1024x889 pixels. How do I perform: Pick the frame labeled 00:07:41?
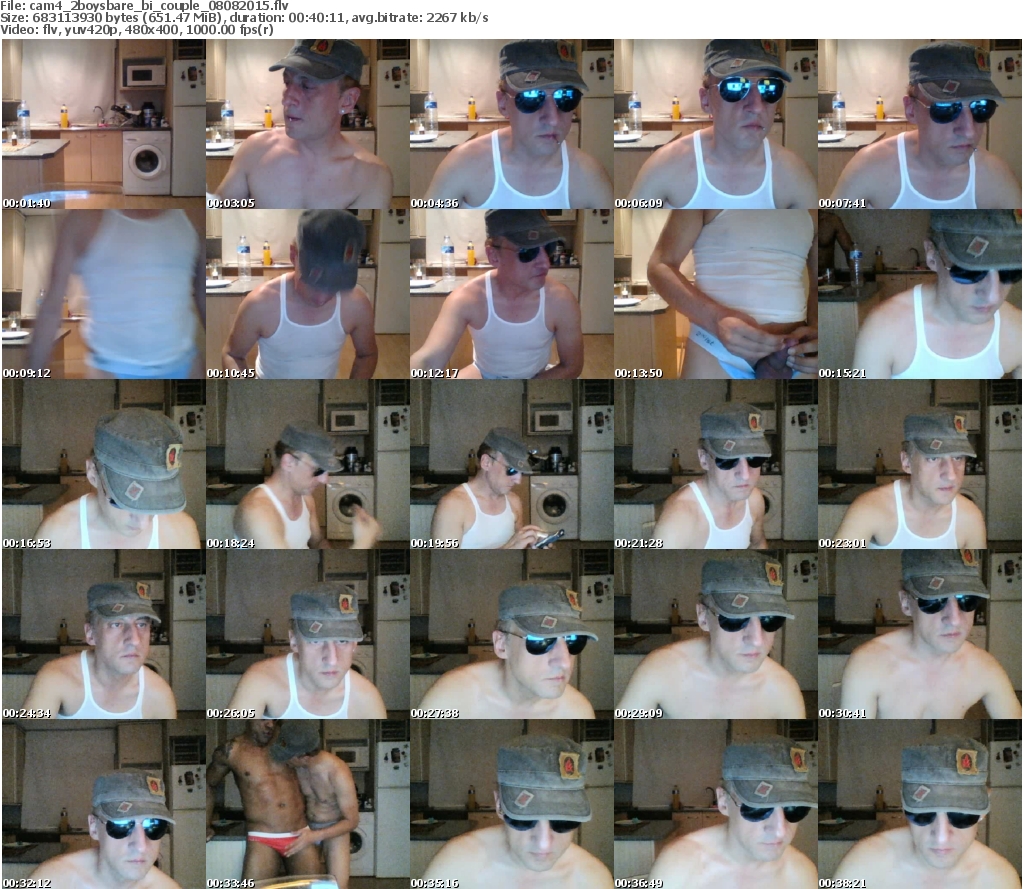[920, 124]
